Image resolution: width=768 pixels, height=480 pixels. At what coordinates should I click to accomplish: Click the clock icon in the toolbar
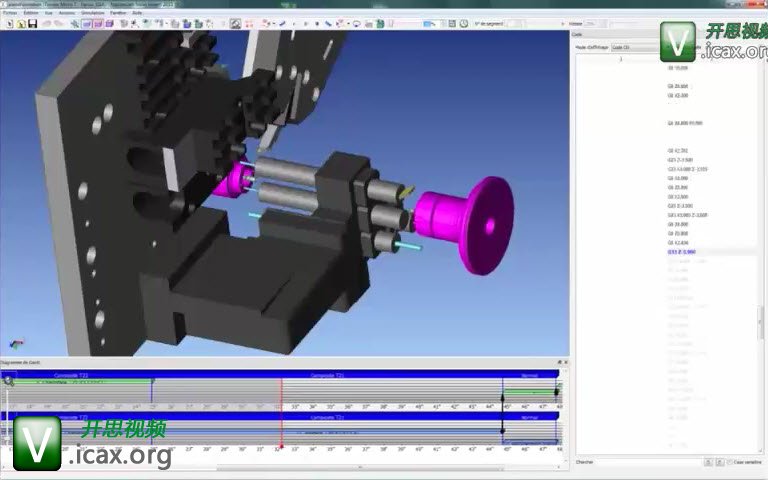(x=463, y=24)
